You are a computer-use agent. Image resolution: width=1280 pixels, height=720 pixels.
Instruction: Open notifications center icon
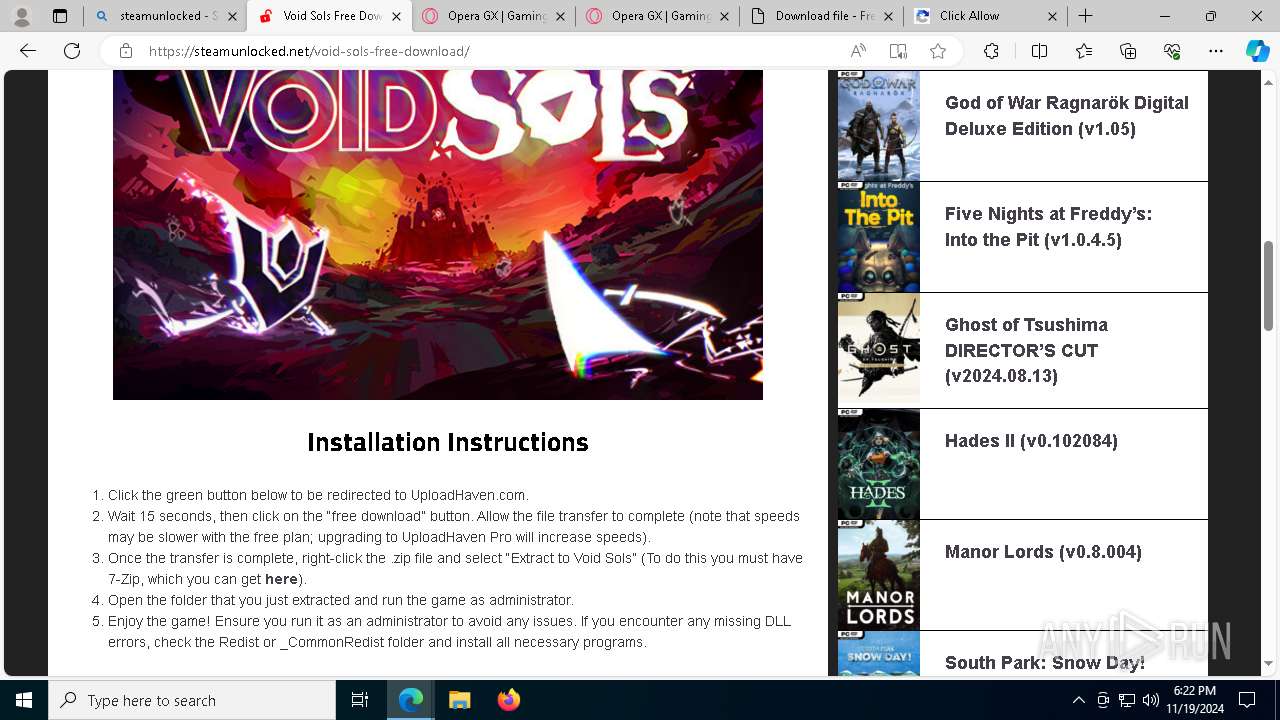coord(1247,700)
